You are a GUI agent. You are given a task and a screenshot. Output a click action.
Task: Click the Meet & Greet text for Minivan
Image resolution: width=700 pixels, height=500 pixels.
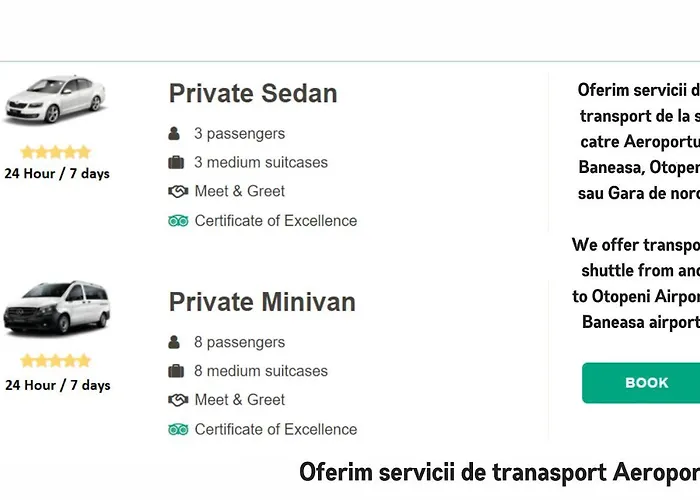pyautogui.click(x=240, y=400)
